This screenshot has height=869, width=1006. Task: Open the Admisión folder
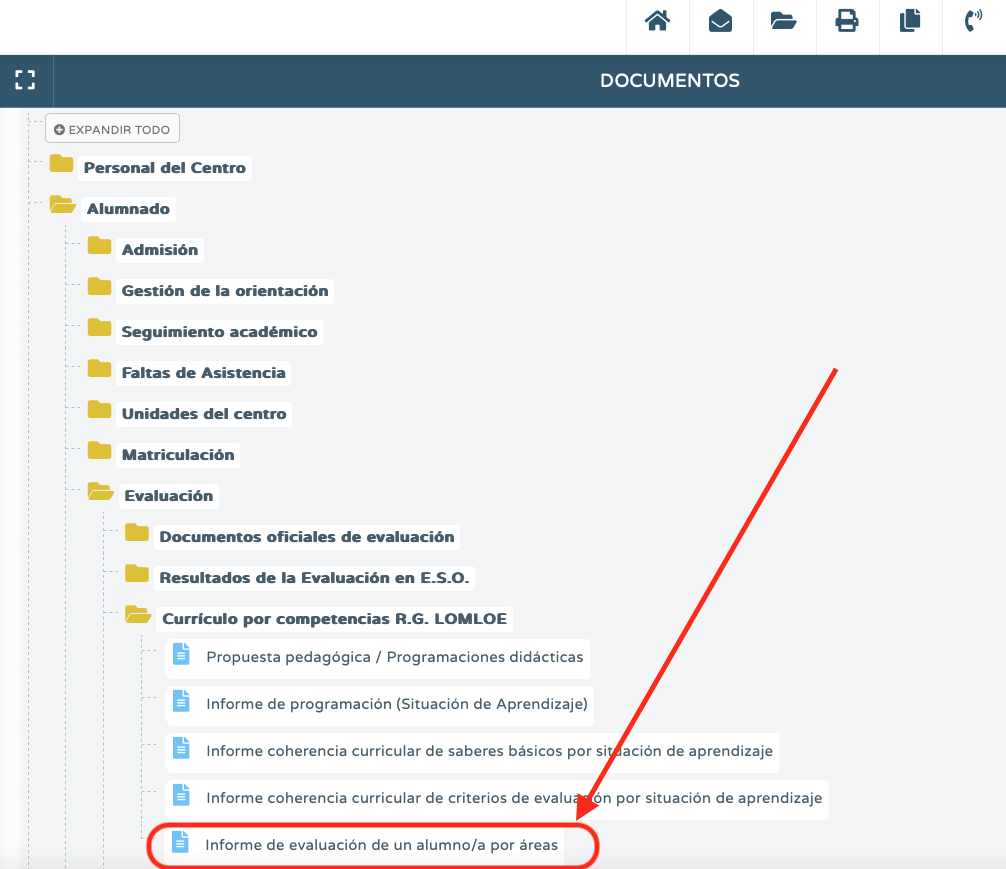coord(160,250)
